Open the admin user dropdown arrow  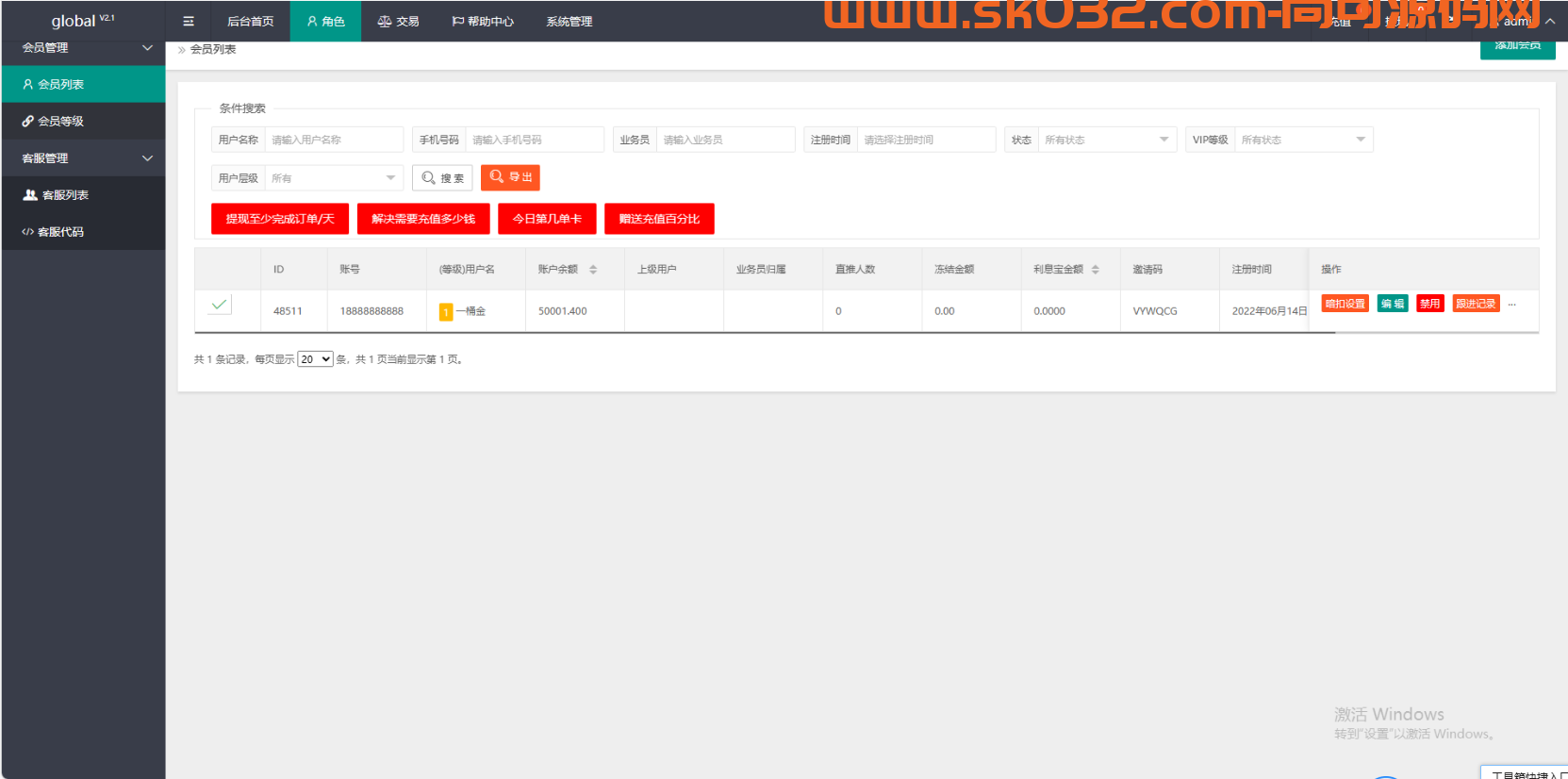(1550, 21)
